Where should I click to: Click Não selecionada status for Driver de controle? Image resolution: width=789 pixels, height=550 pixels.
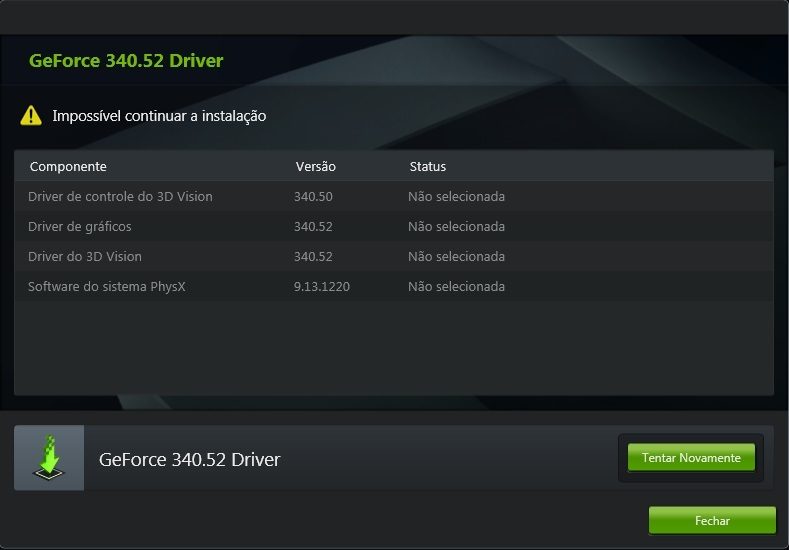pyautogui.click(x=456, y=196)
